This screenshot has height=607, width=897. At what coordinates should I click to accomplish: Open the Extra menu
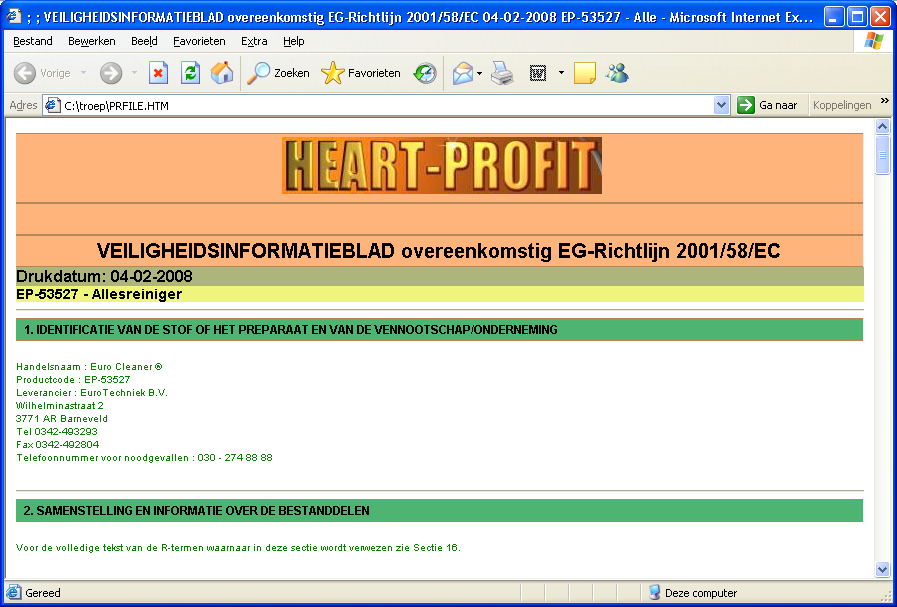(254, 41)
